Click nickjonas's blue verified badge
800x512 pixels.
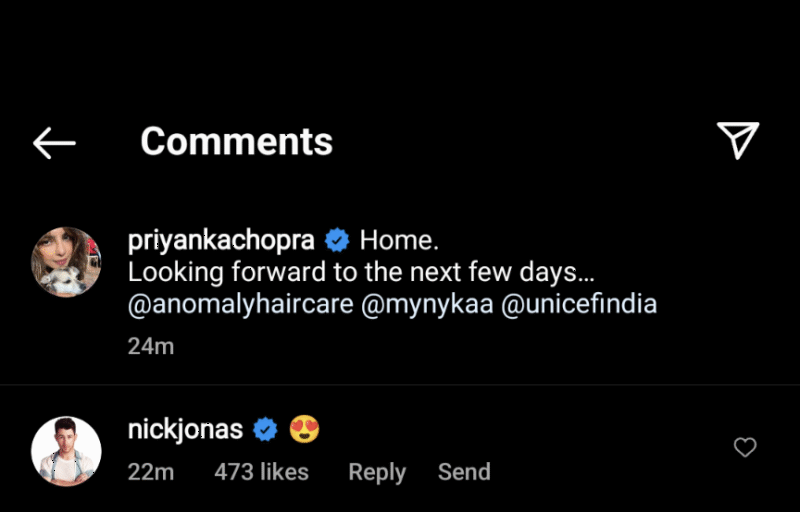[x=265, y=430]
